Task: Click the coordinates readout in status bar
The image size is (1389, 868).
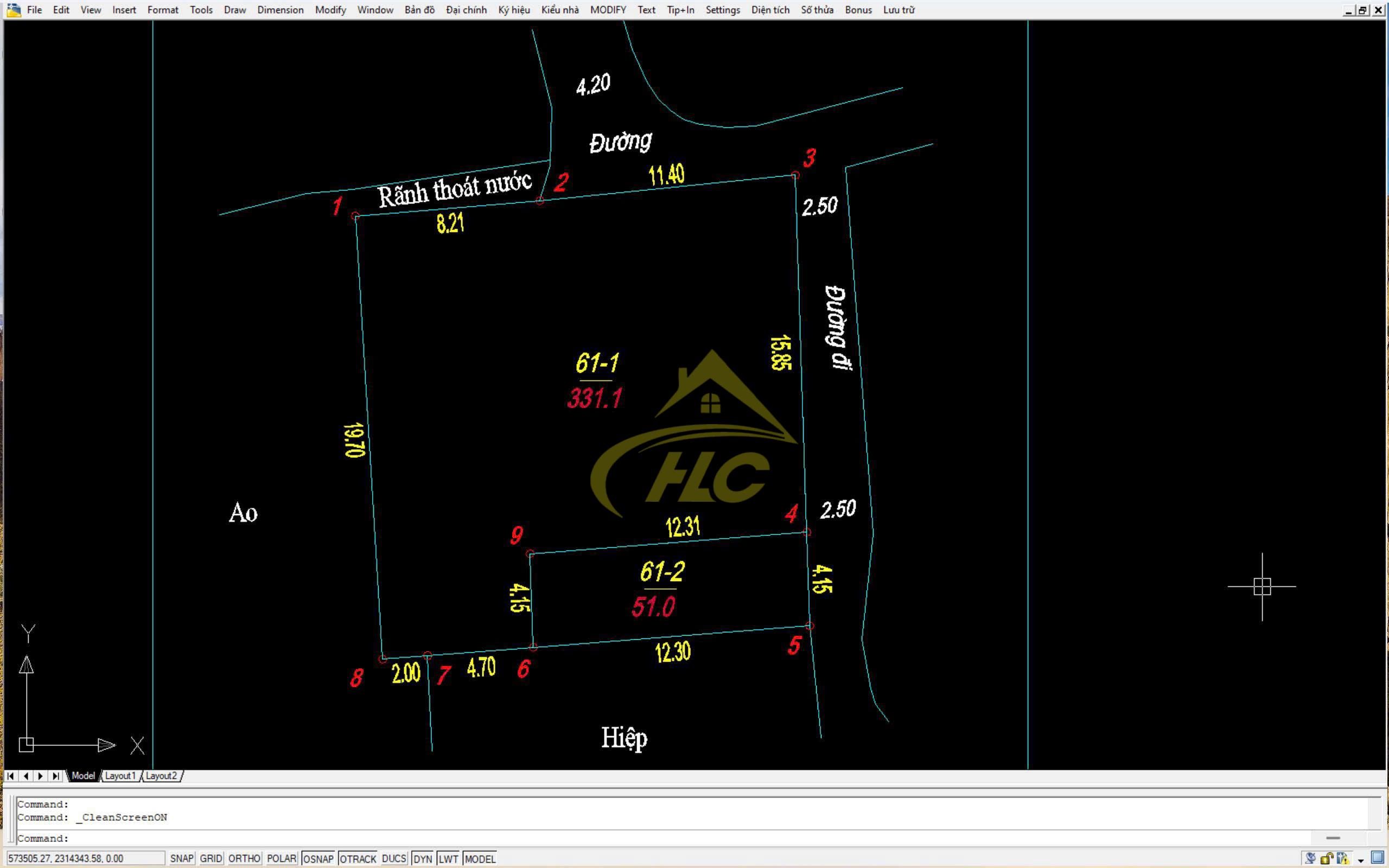Action: point(85,858)
